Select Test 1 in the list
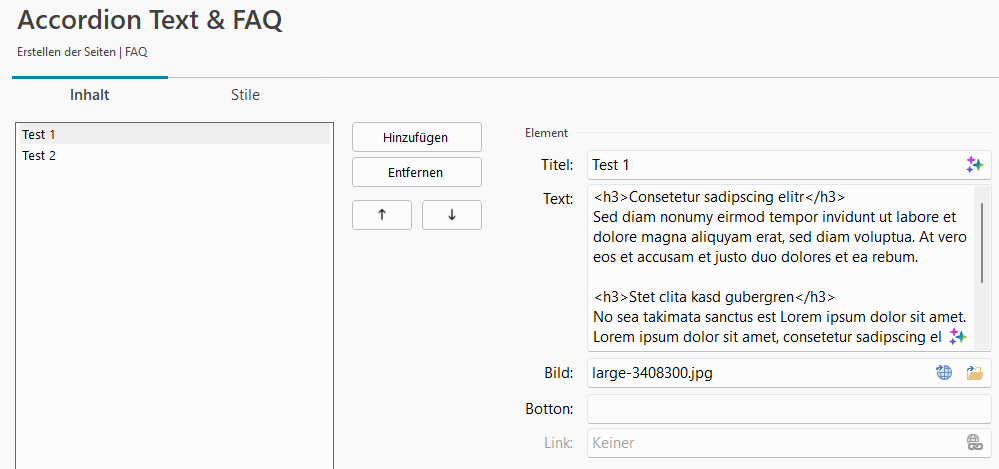 coord(40,134)
